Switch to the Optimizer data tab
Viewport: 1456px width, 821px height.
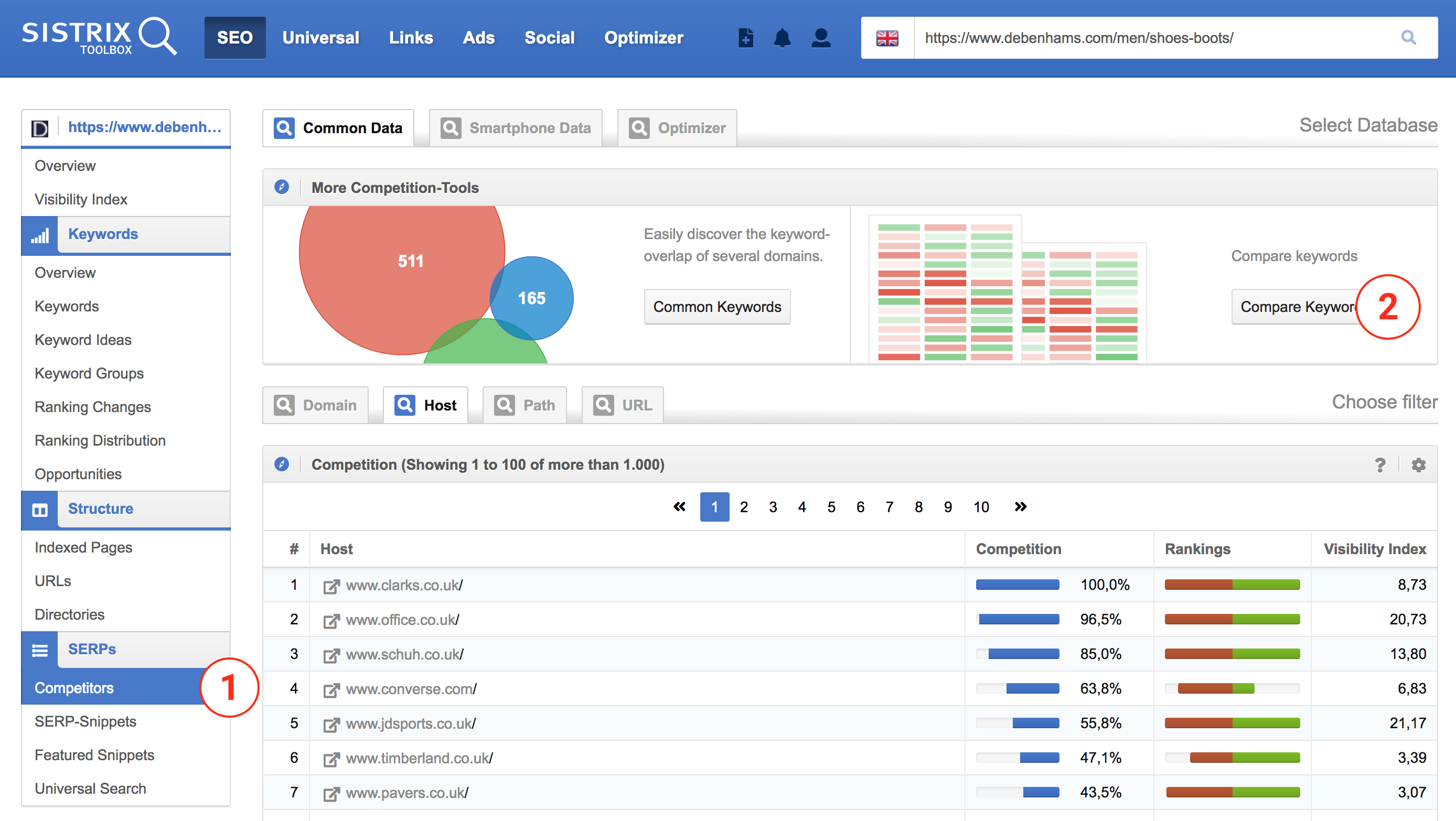[x=677, y=128]
